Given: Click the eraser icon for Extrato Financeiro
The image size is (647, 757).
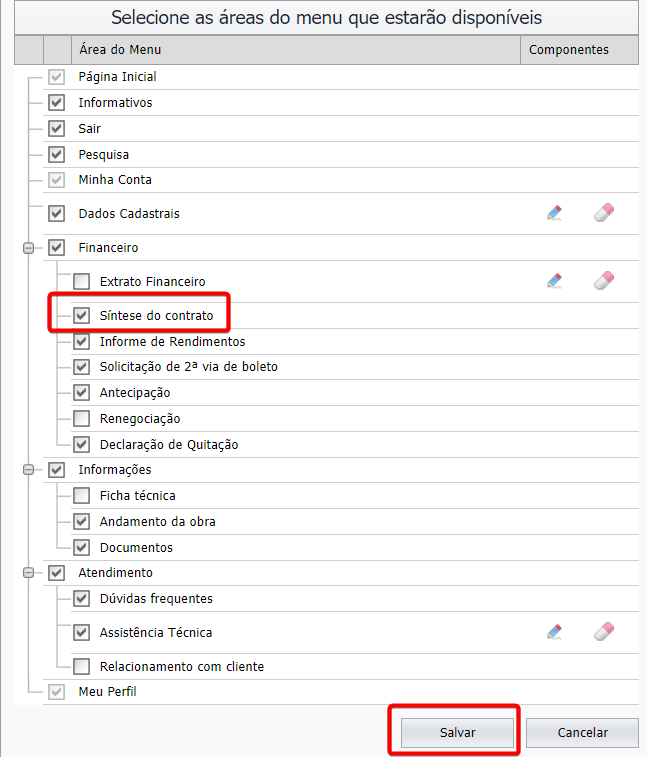Looking at the screenshot, I should [604, 280].
